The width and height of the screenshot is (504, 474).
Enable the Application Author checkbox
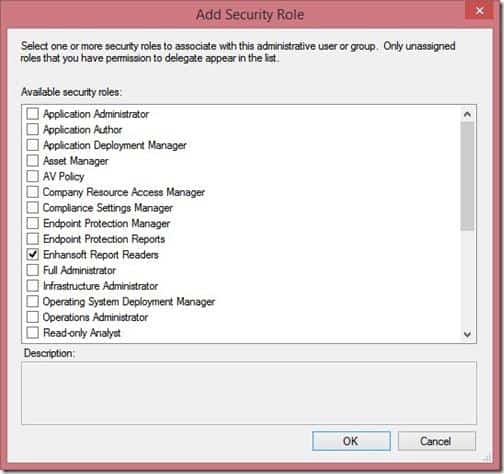pos(33,129)
